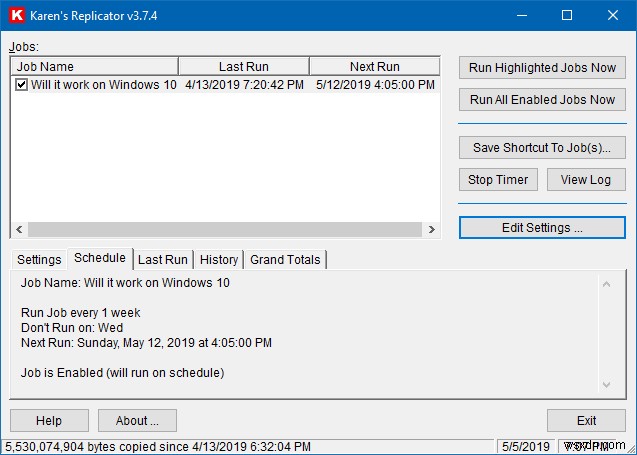Click the Karen's Replicator K logo icon

point(17,15)
